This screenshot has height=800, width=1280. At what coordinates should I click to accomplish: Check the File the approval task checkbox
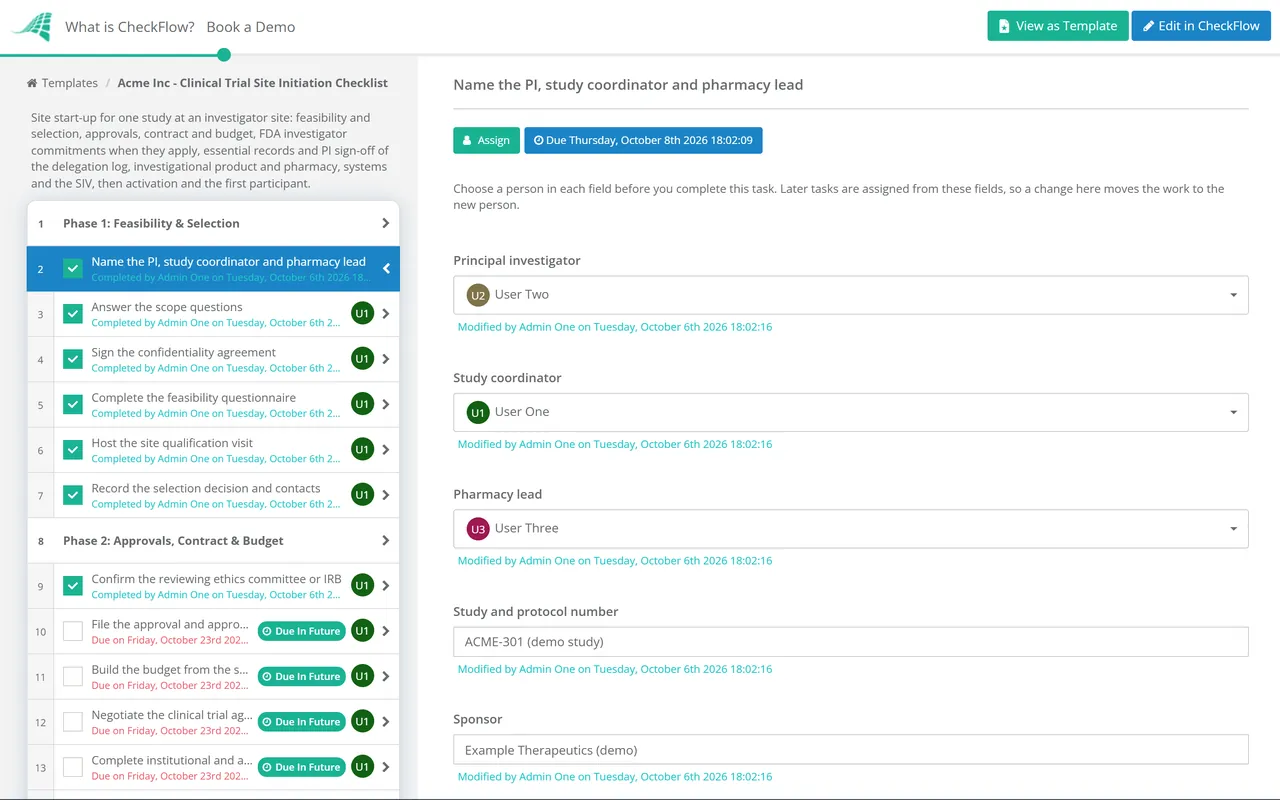pos(73,631)
